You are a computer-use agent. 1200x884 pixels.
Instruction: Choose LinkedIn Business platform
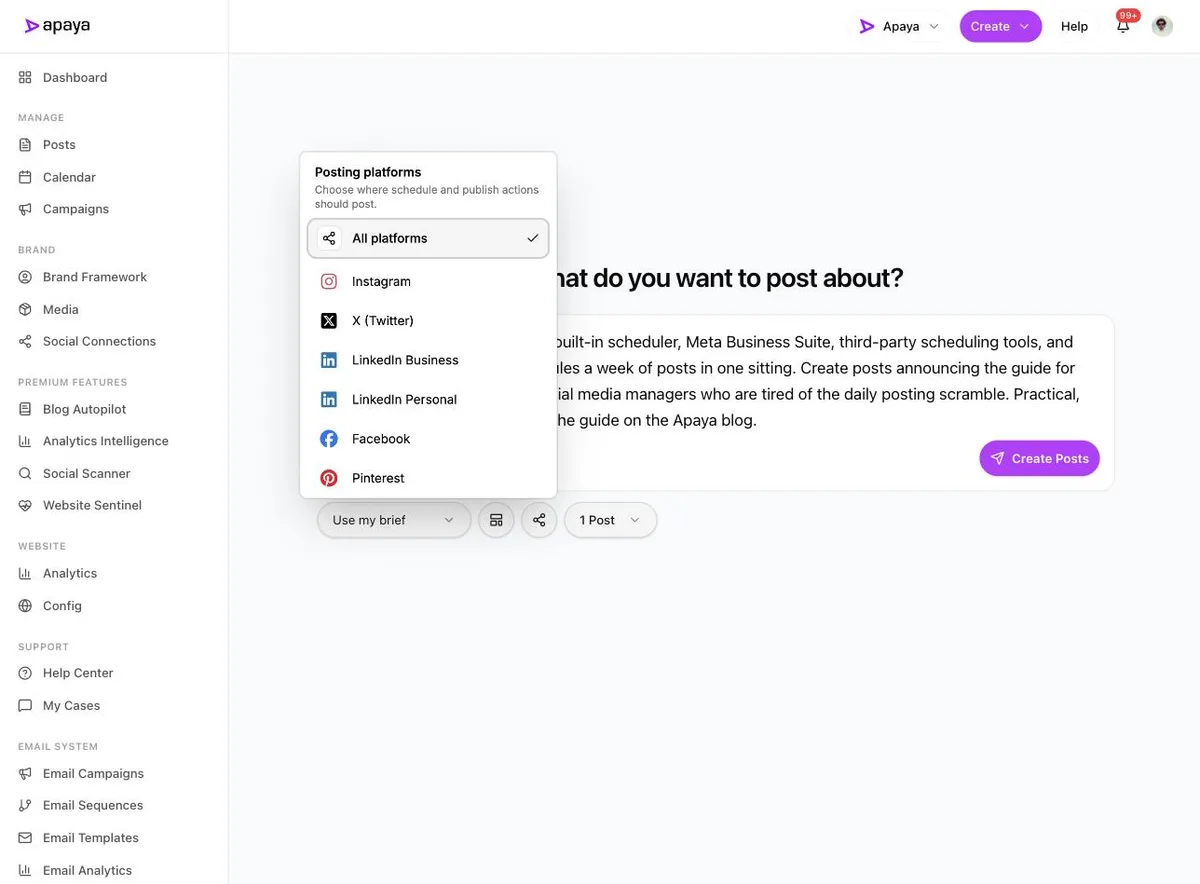(428, 360)
